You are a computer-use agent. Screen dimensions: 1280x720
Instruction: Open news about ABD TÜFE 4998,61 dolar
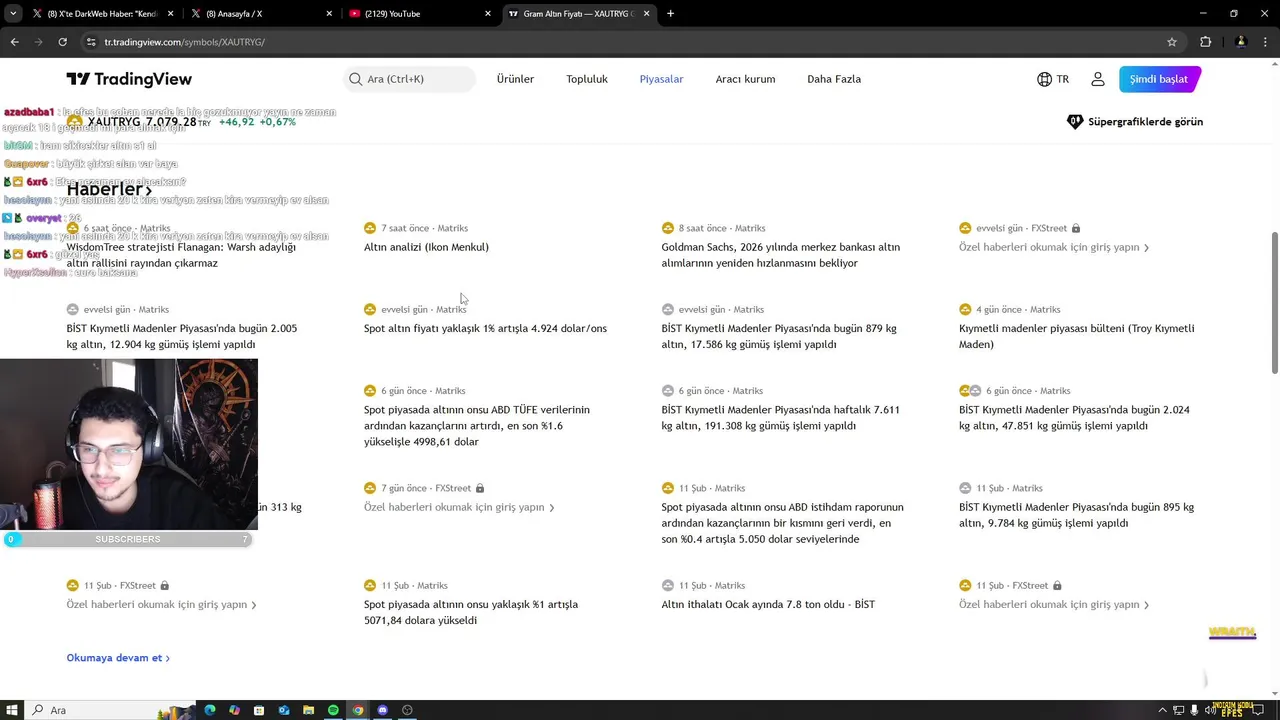(x=477, y=425)
